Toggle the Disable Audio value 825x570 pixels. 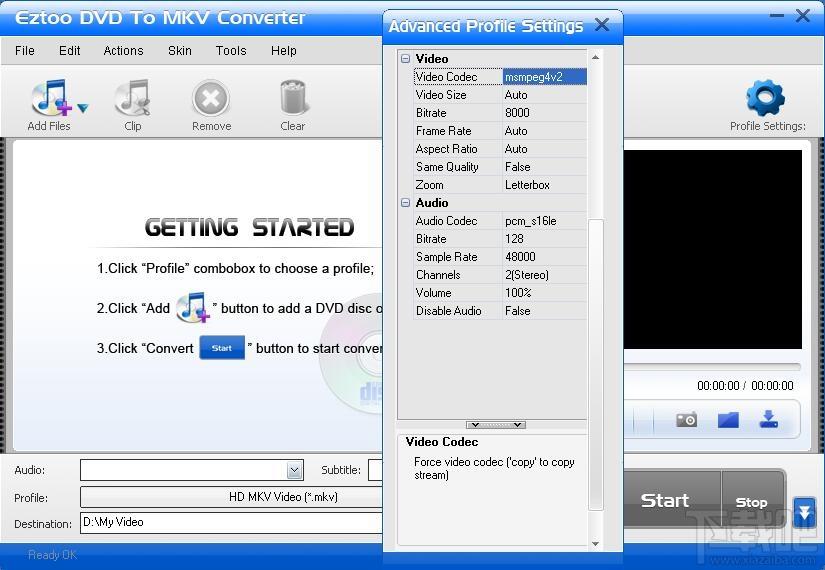coord(544,311)
